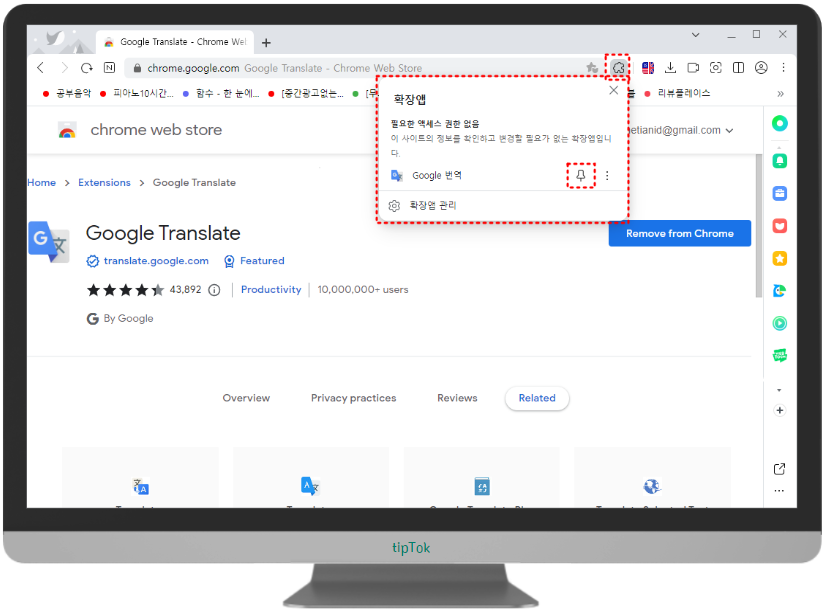Click the flag translate extension icon
Viewport: 826px width, 610px height.
[648, 67]
